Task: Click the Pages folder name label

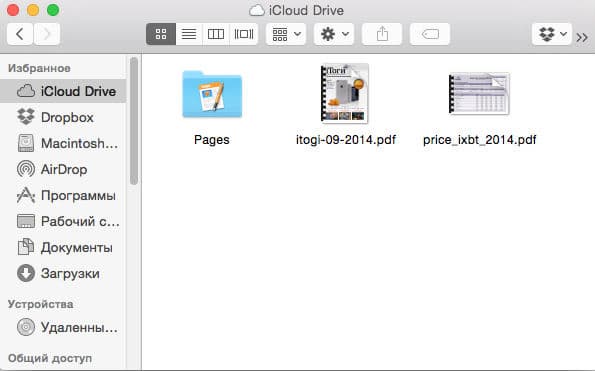Action: click(x=212, y=140)
